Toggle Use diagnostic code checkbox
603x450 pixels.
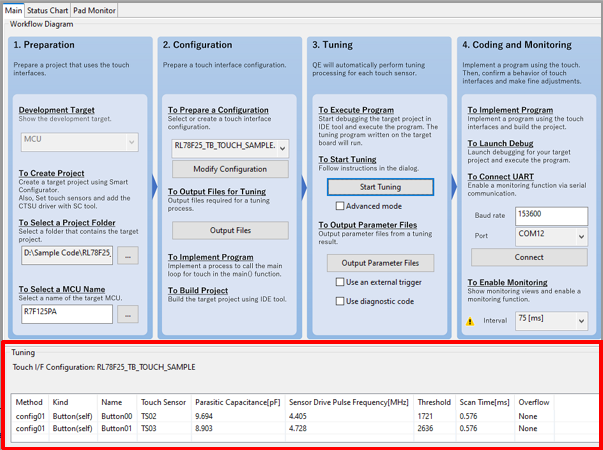click(340, 301)
